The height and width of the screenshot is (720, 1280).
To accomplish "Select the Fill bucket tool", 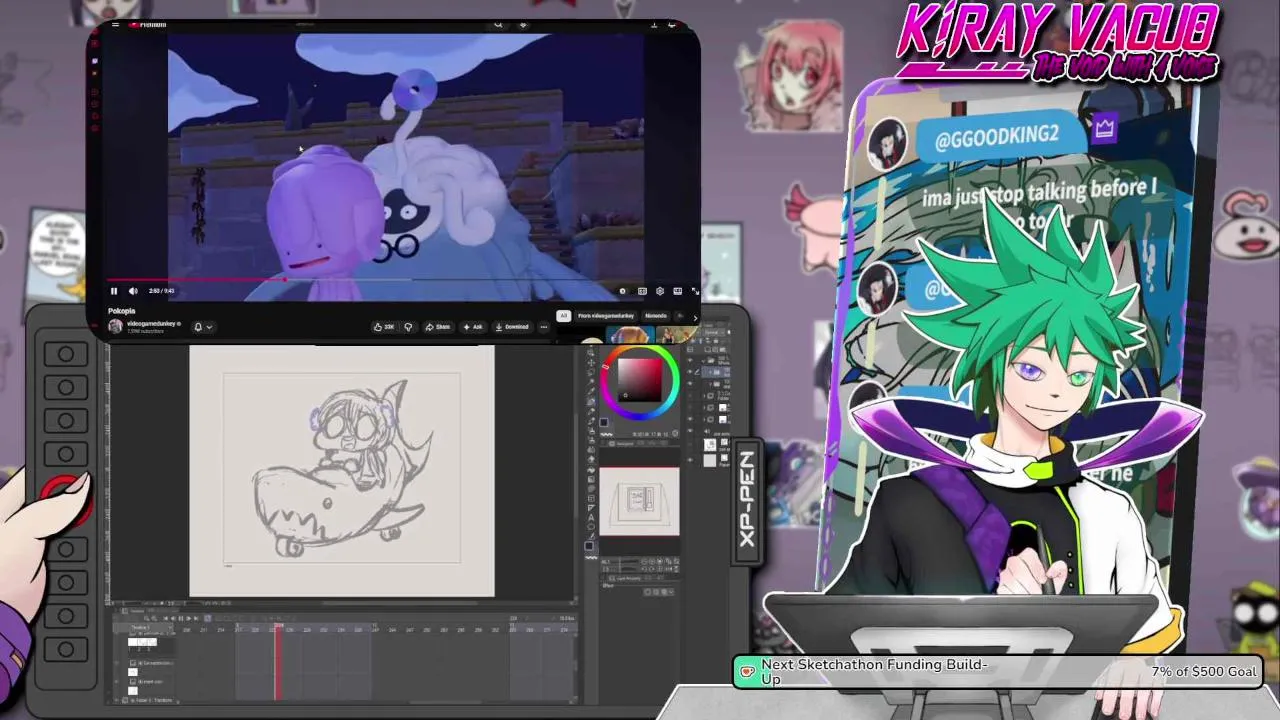I will [591, 470].
